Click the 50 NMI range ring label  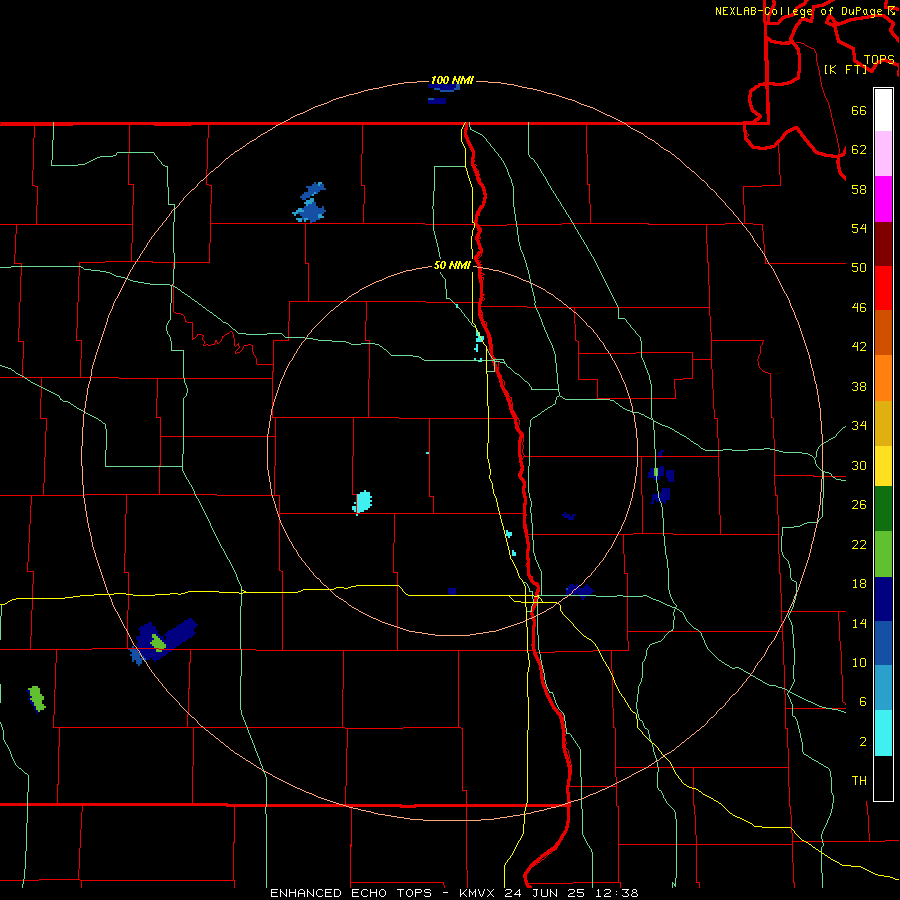(452, 265)
